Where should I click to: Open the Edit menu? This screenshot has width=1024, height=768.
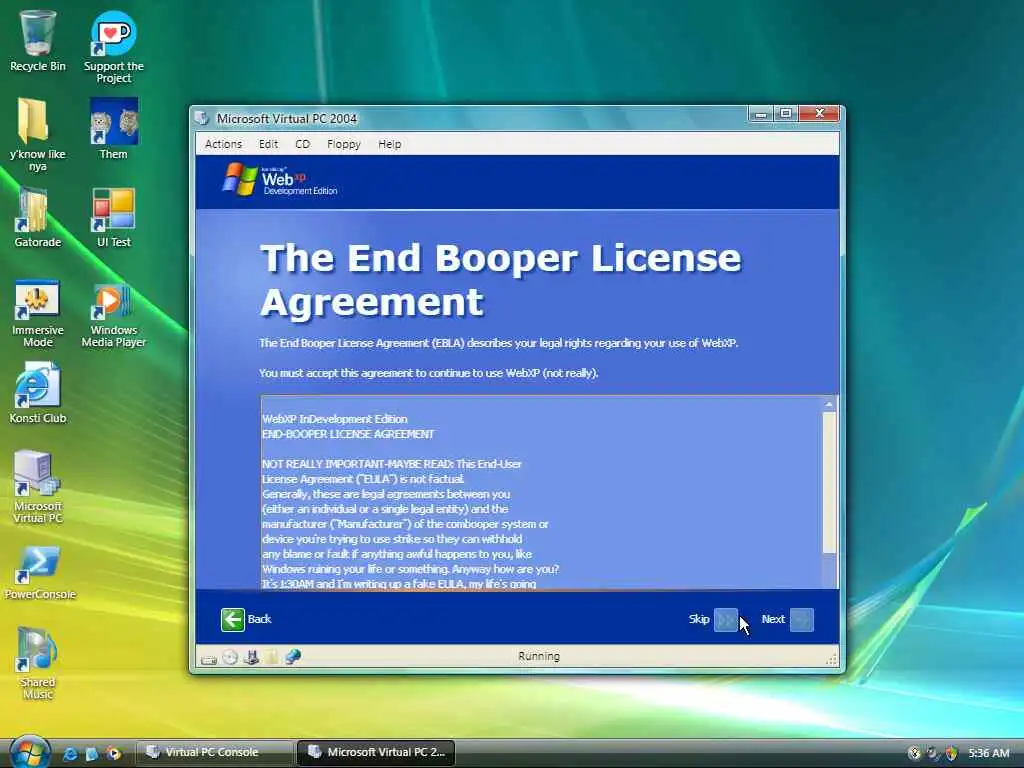268,144
